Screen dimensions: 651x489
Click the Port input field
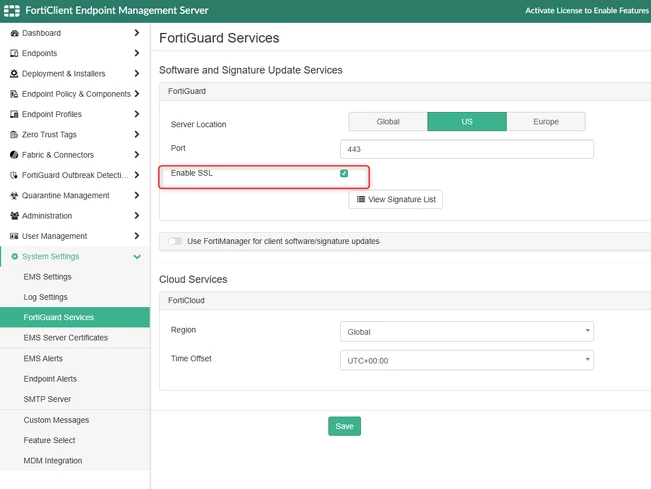click(x=467, y=149)
